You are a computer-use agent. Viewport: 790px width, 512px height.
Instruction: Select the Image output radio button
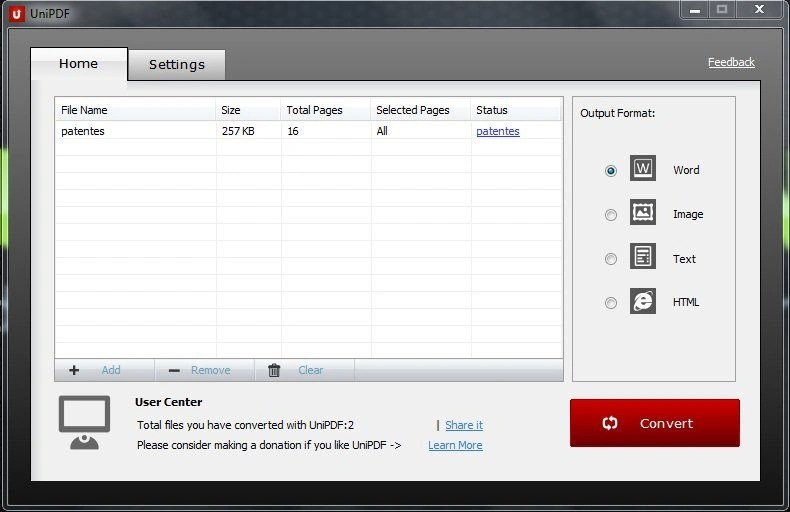coord(611,215)
